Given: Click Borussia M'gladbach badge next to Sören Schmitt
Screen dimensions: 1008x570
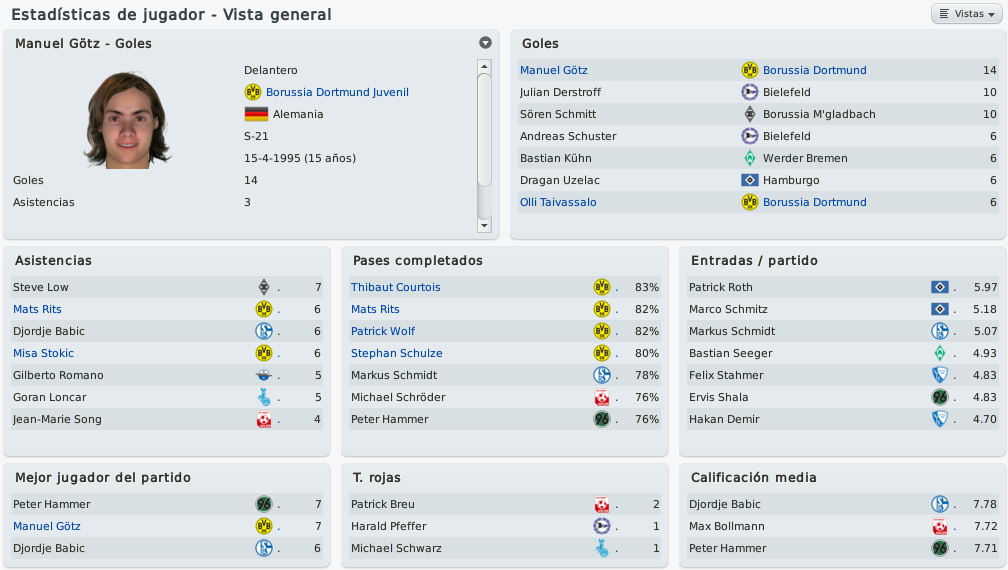Looking at the screenshot, I should click(750, 114).
